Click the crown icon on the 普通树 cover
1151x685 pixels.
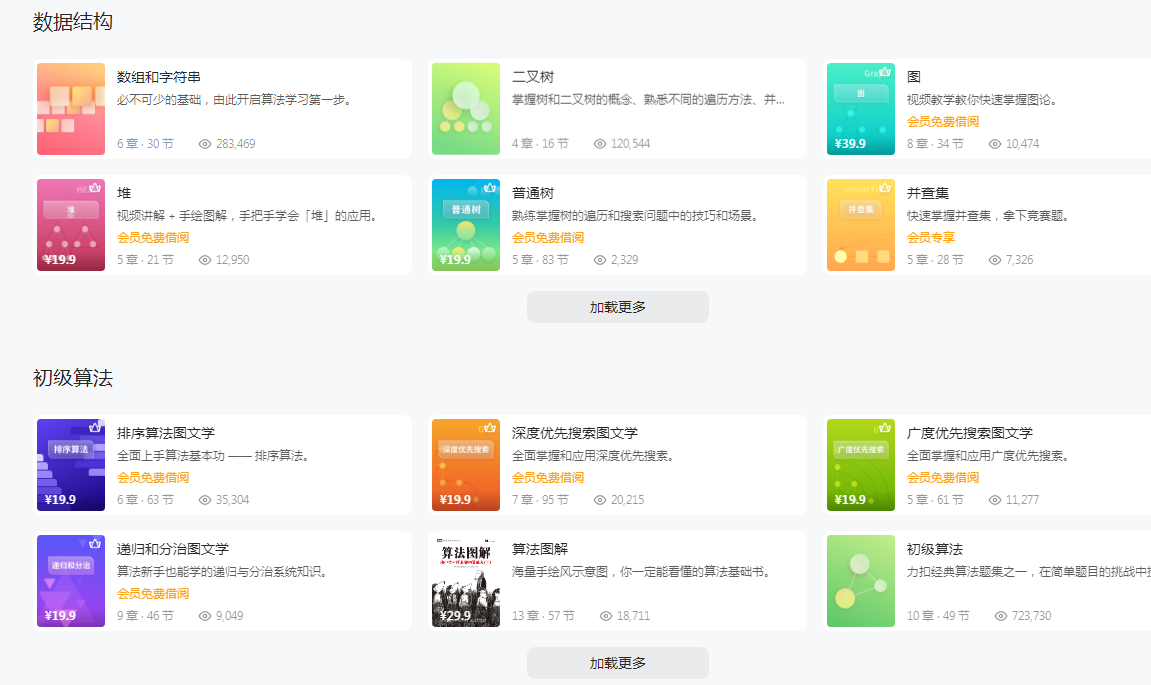click(x=490, y=187)
